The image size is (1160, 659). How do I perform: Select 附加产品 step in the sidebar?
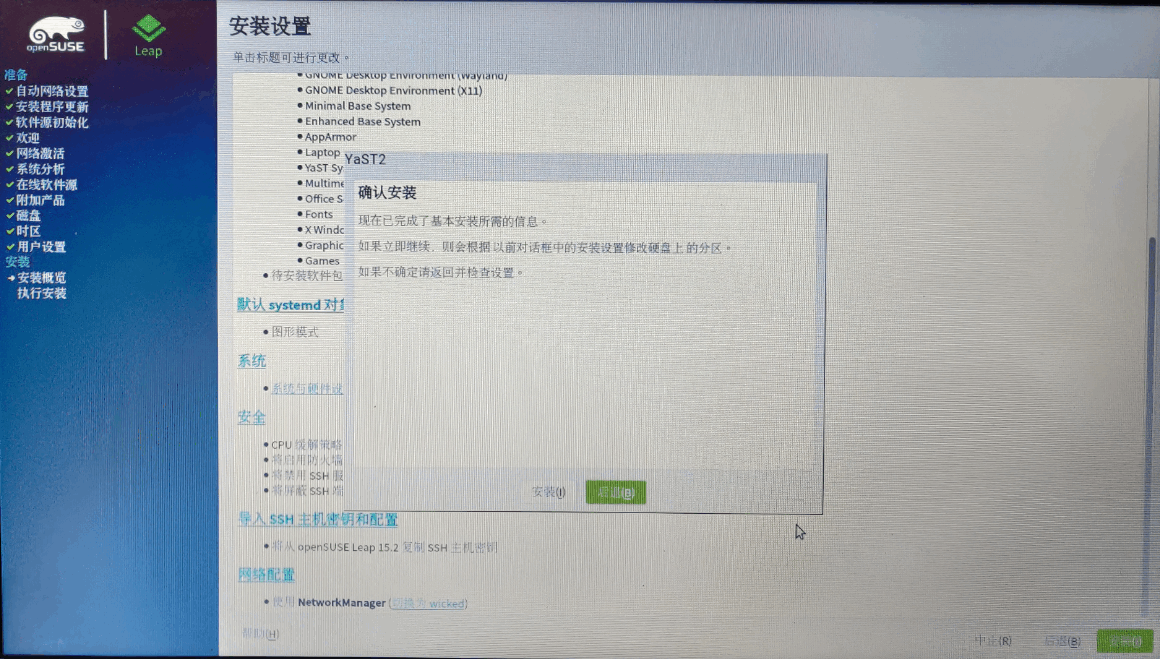(40, 200)
